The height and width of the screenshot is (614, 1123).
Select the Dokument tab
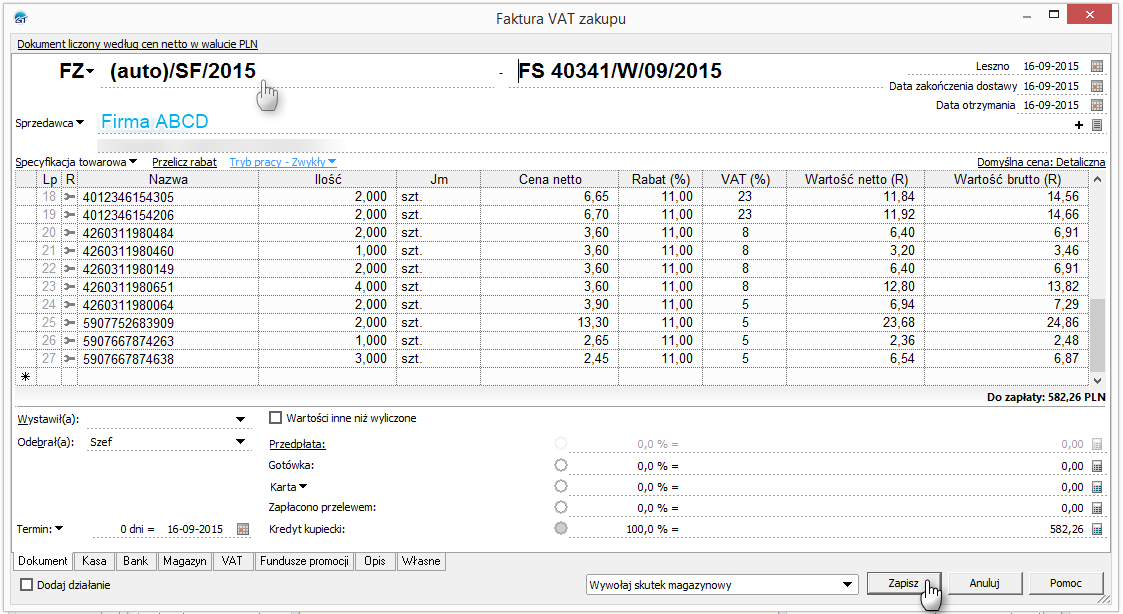(x=43, y=561)
